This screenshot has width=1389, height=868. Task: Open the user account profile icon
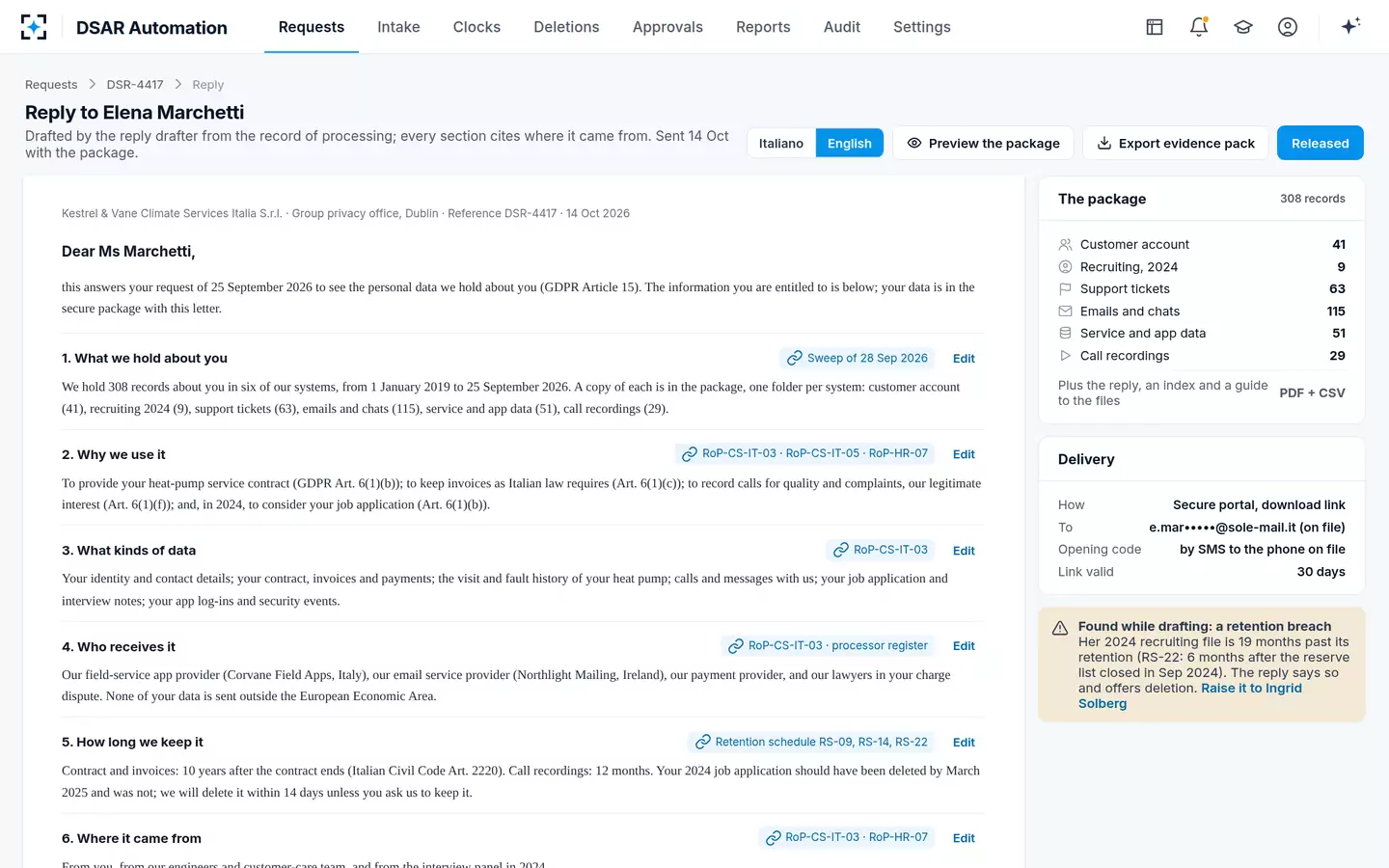tap(1288, 27)
